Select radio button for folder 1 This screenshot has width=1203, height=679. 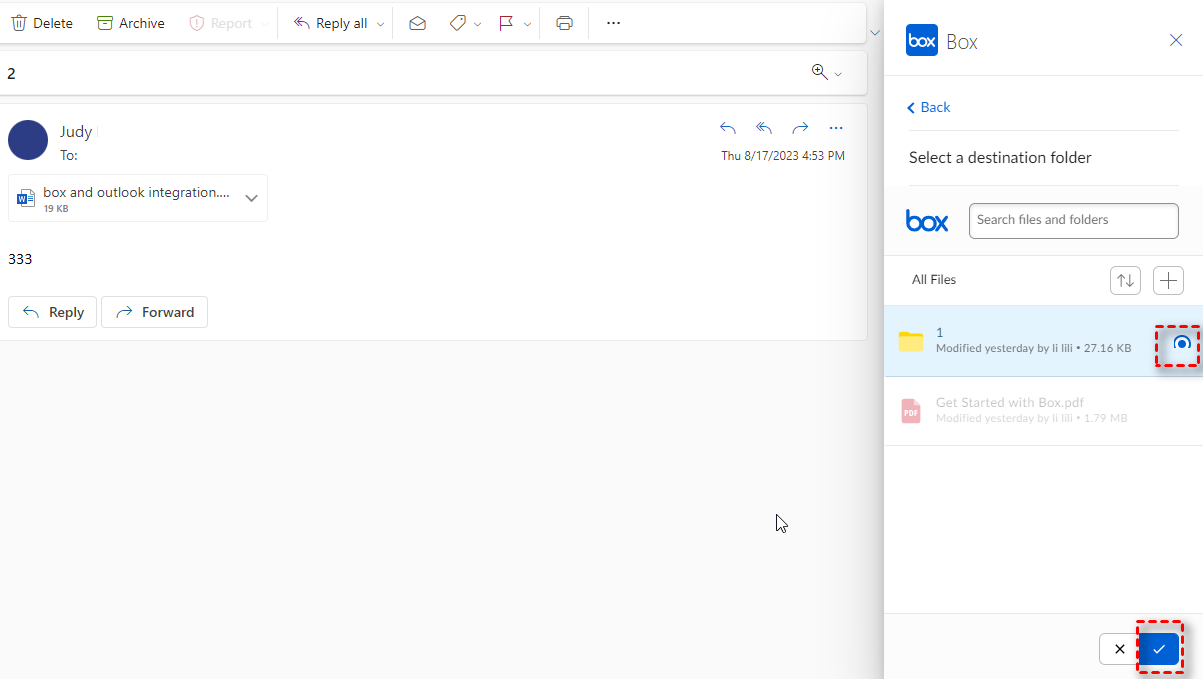click(1181, 343)
